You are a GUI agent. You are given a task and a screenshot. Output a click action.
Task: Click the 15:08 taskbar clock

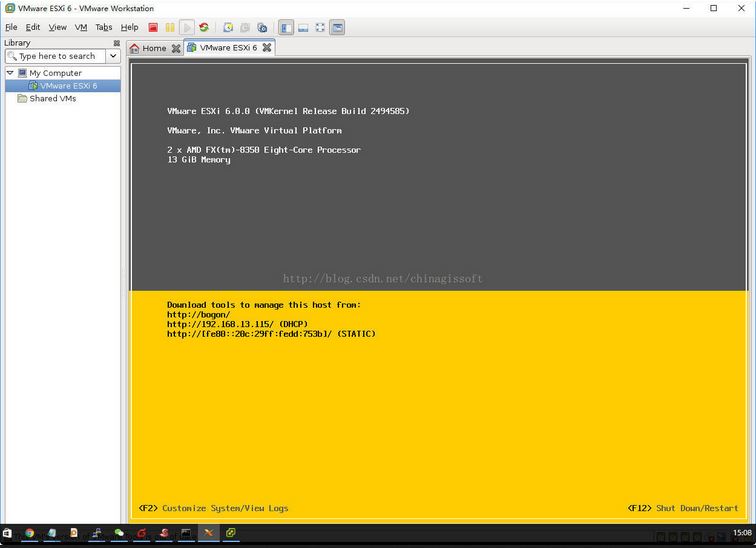click(742, 533)
